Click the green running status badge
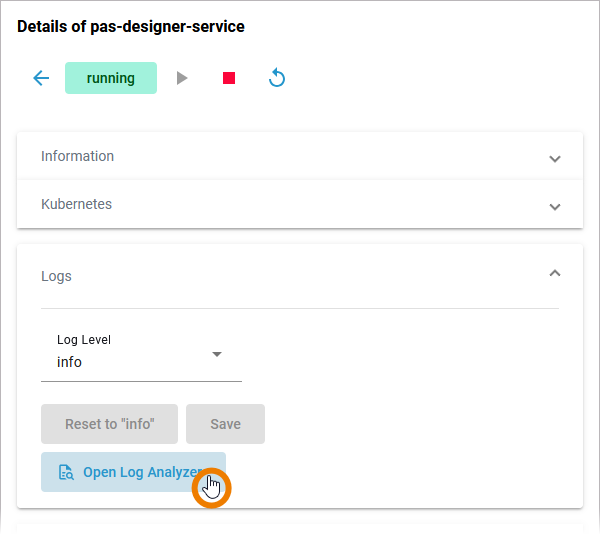This screenshot has width=600, height=535. (111, 78)
